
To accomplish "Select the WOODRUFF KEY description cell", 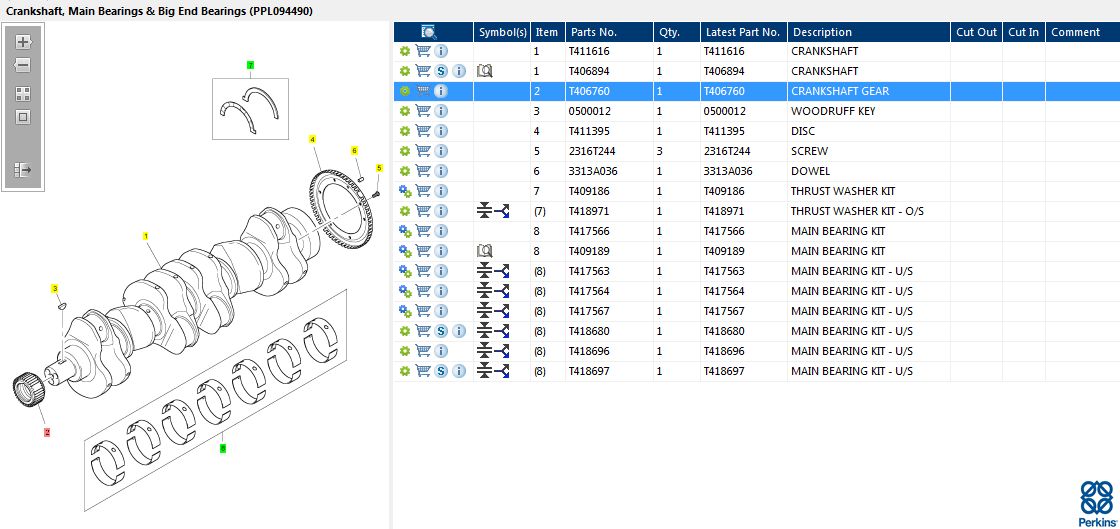I will pos(869,111).
